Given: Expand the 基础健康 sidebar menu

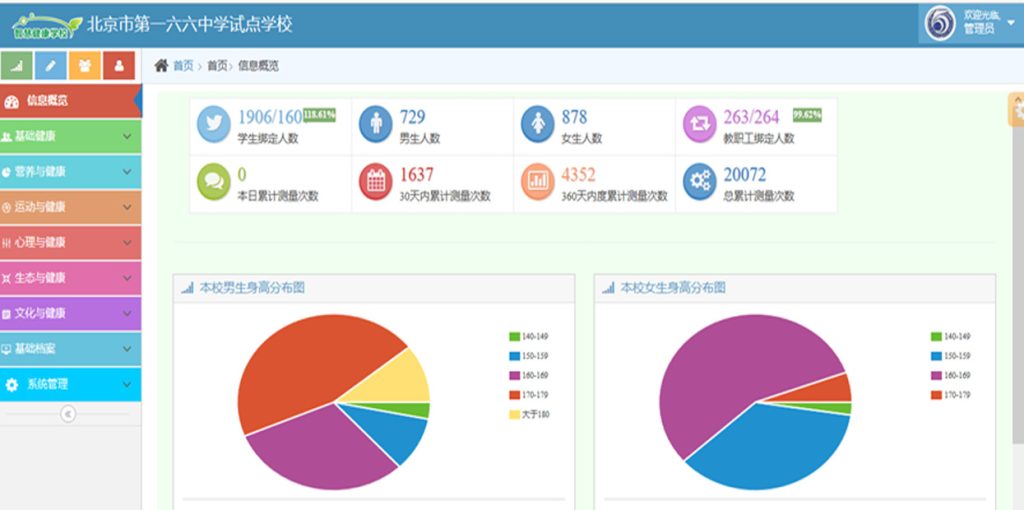Looking at the screenshot, I should (70, 136).
